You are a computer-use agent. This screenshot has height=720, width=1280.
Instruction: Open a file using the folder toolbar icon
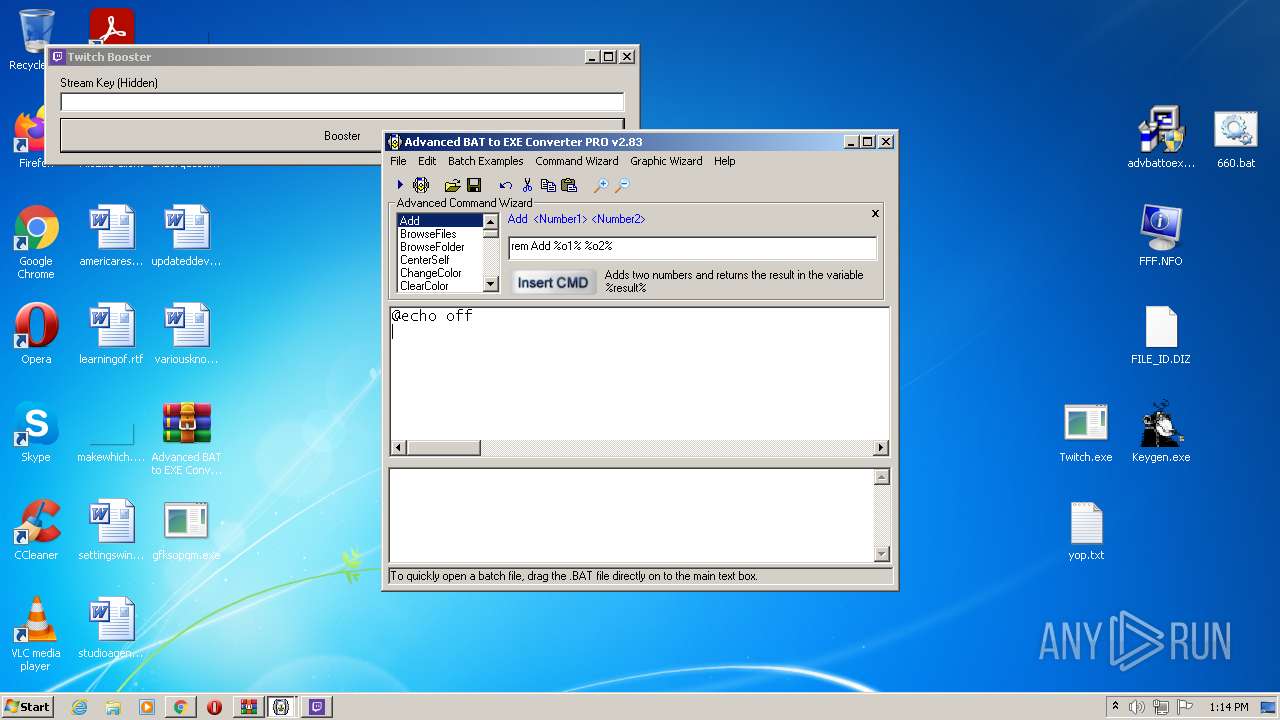pos(452,185)
